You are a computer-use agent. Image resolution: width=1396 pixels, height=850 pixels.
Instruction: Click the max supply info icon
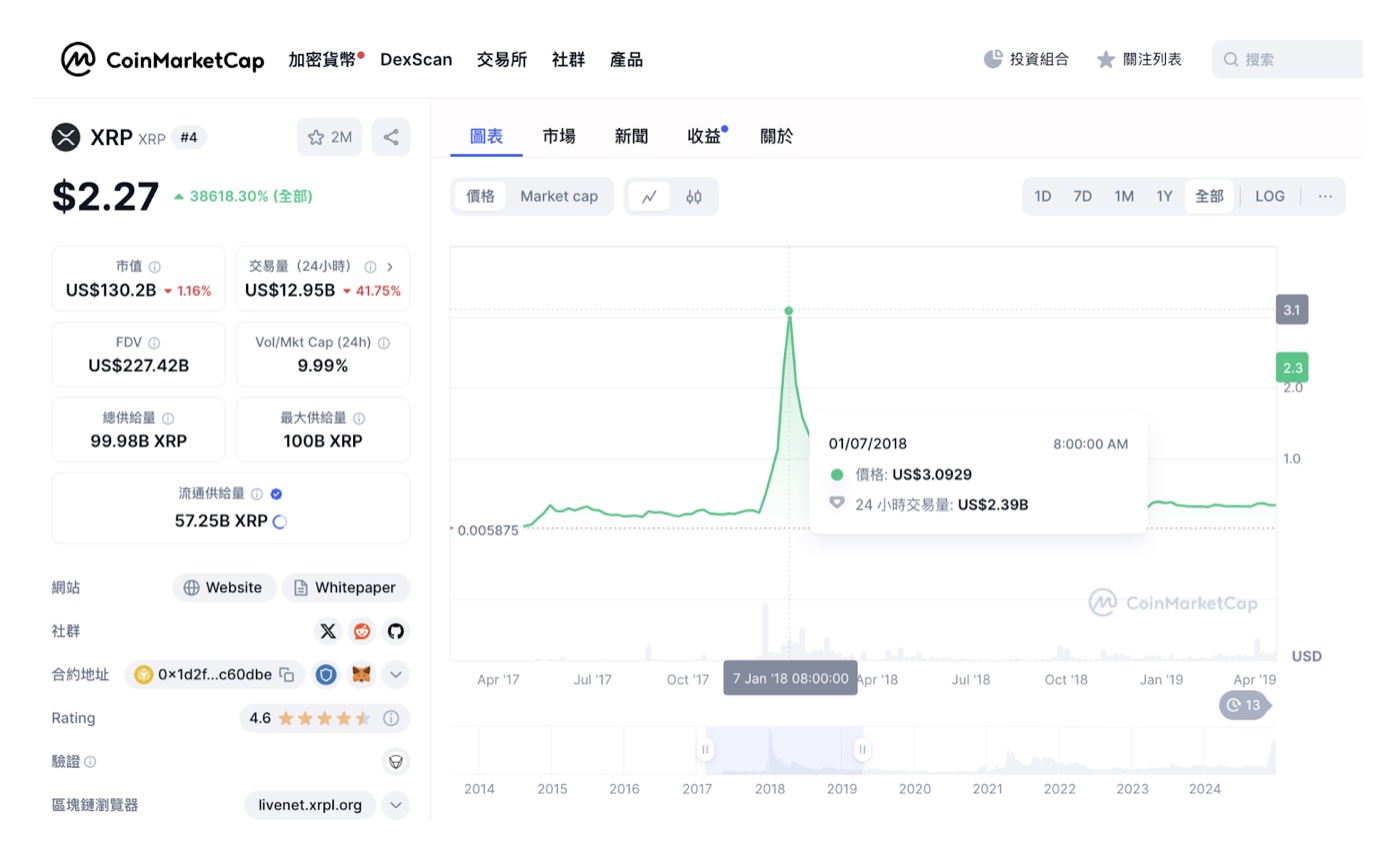click(x=359, y=419)
